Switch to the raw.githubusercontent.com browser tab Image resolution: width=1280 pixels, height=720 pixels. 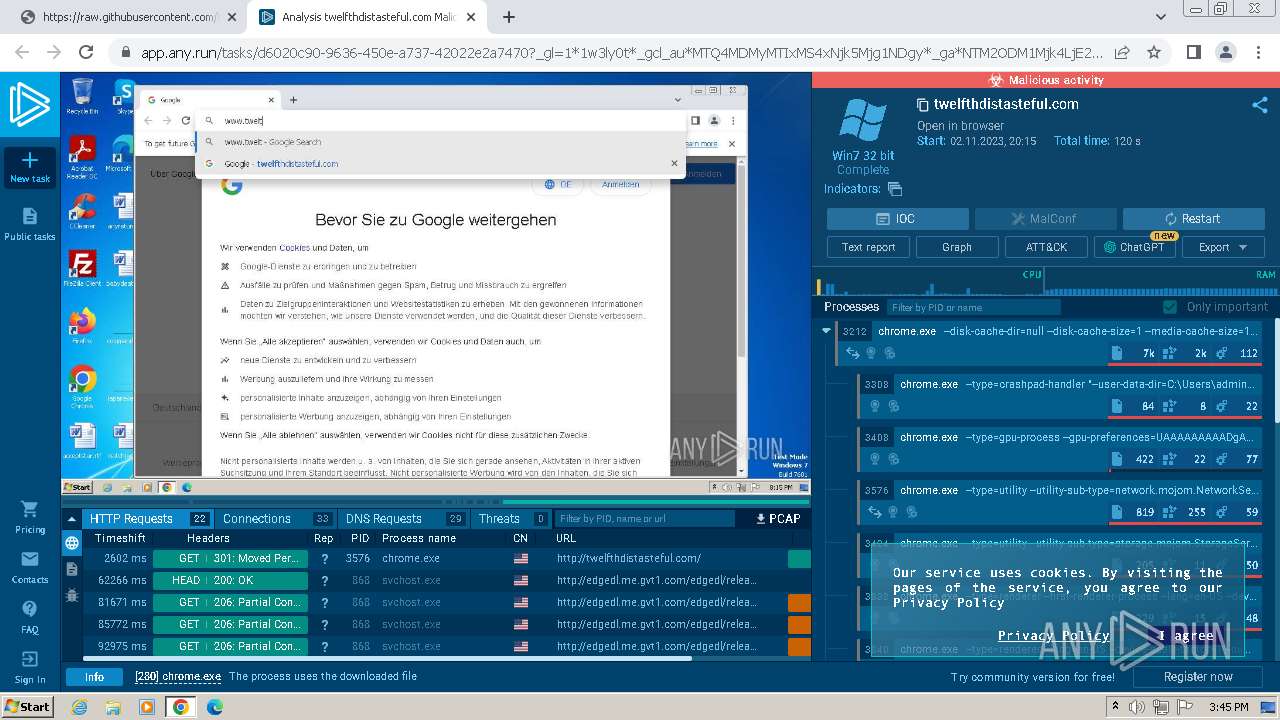[130, 17]
